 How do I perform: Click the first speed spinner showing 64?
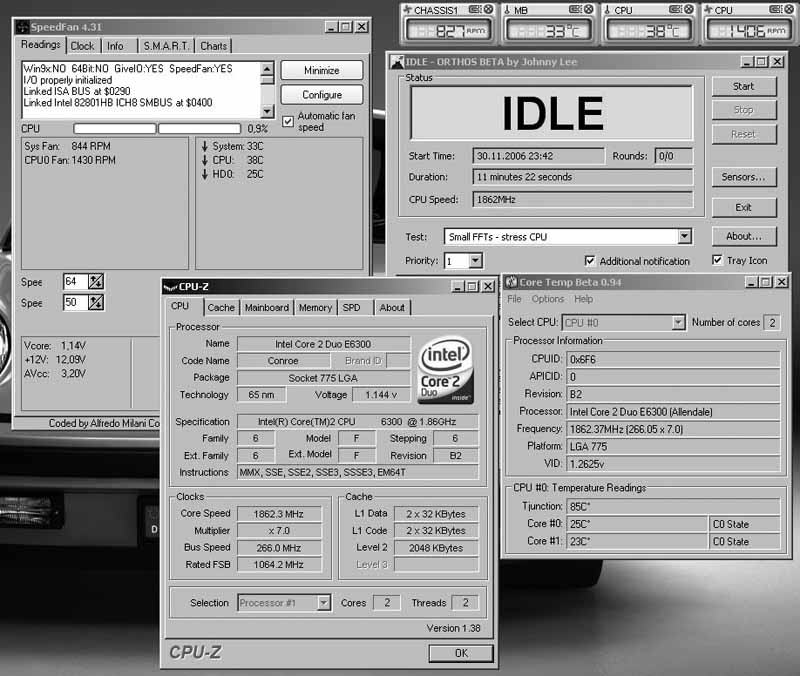click(96, 281)
